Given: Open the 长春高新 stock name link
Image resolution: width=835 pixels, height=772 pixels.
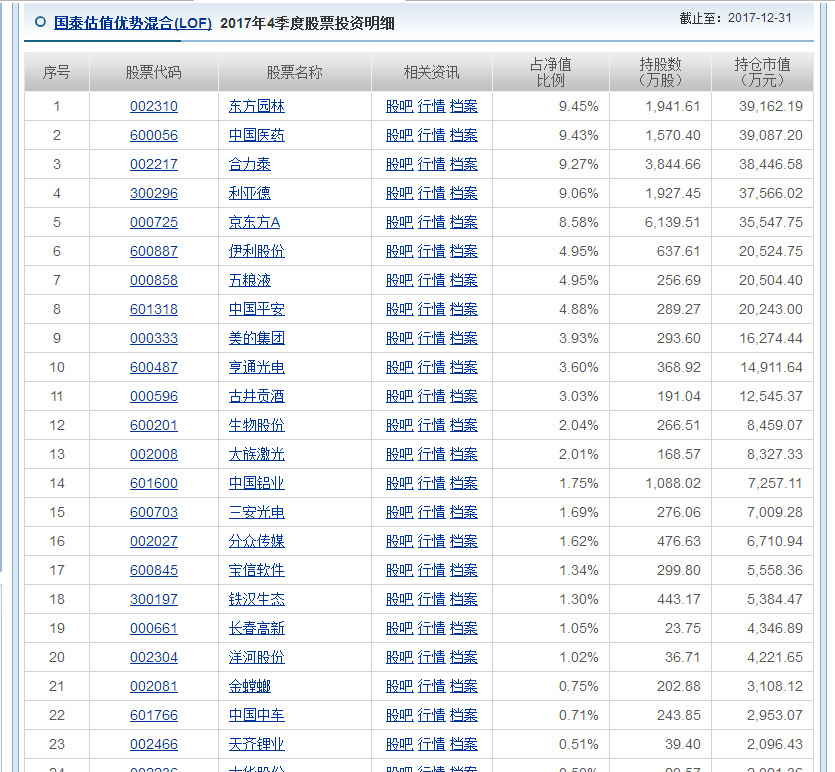Looking at the screenshot, I should tap(257, 629).
